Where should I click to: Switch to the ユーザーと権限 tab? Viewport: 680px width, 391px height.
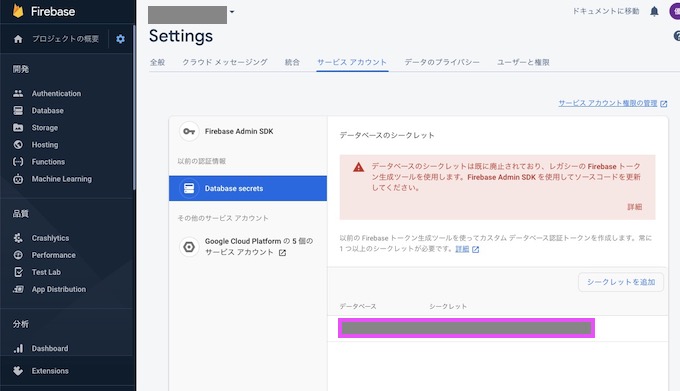pos(523,62)
